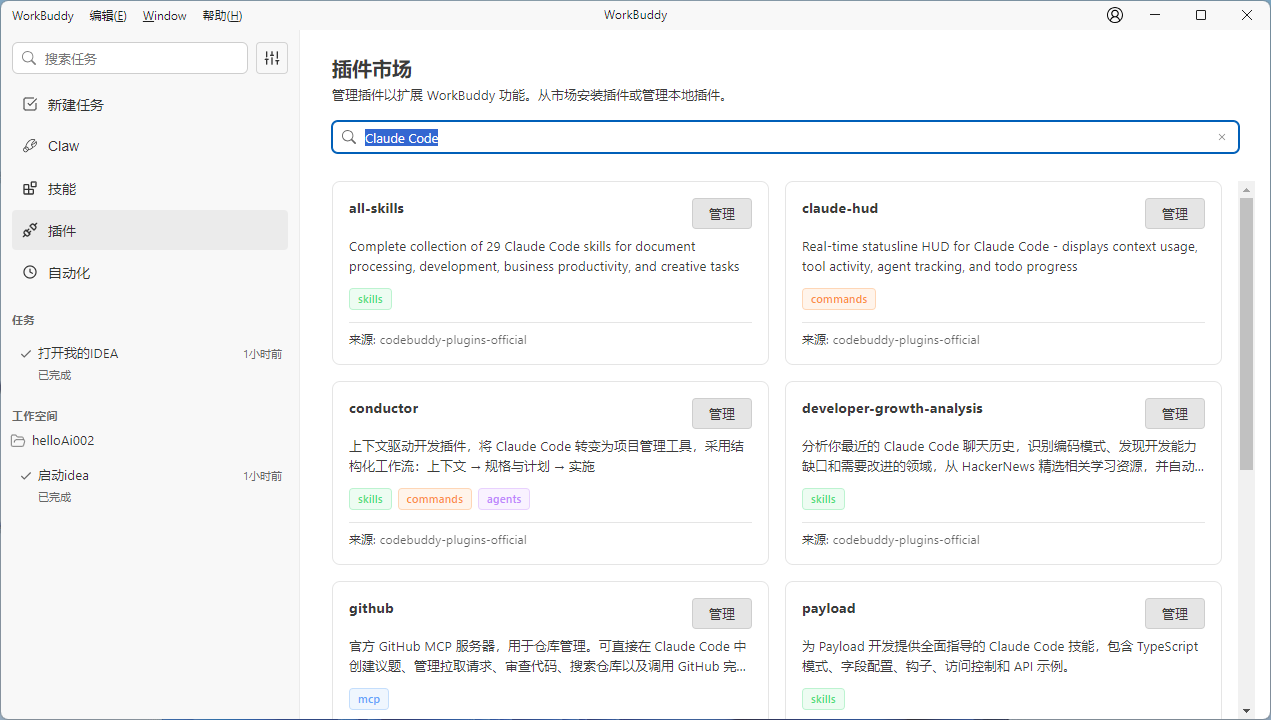Image resolution: width=1271 pixels, height=720 pixels.
Task: Click checkmark icon beside 启动idea task
Action: pyautogui.click(x=26, y=475)
